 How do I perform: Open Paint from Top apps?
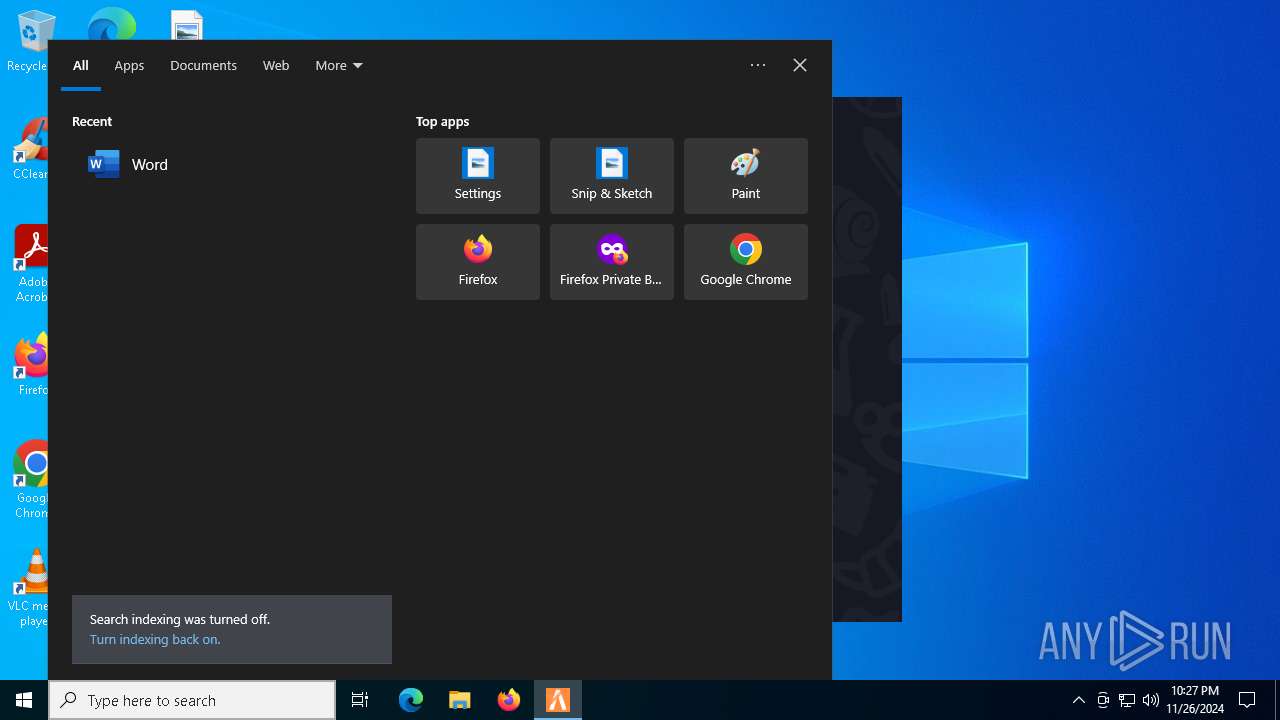(746, 176)
